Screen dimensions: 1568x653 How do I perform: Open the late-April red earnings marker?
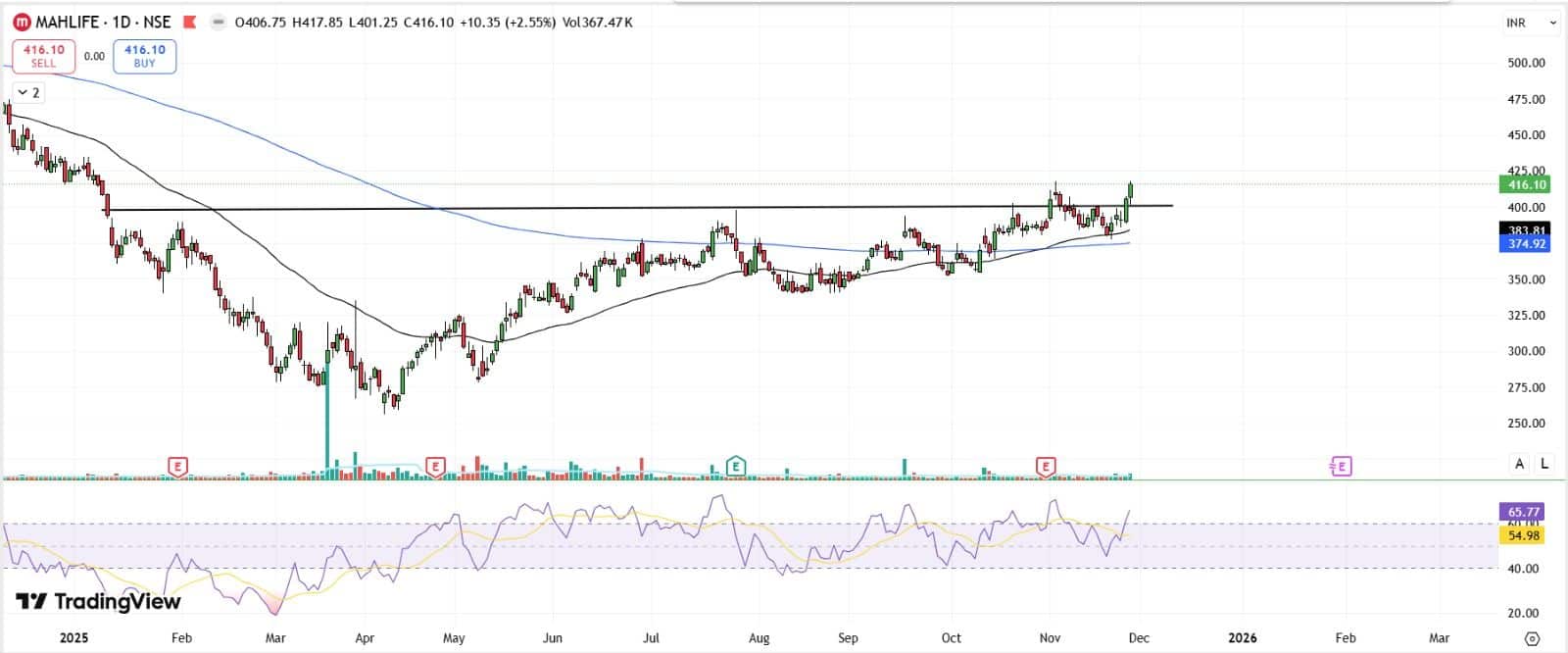(x=436, y=467)
